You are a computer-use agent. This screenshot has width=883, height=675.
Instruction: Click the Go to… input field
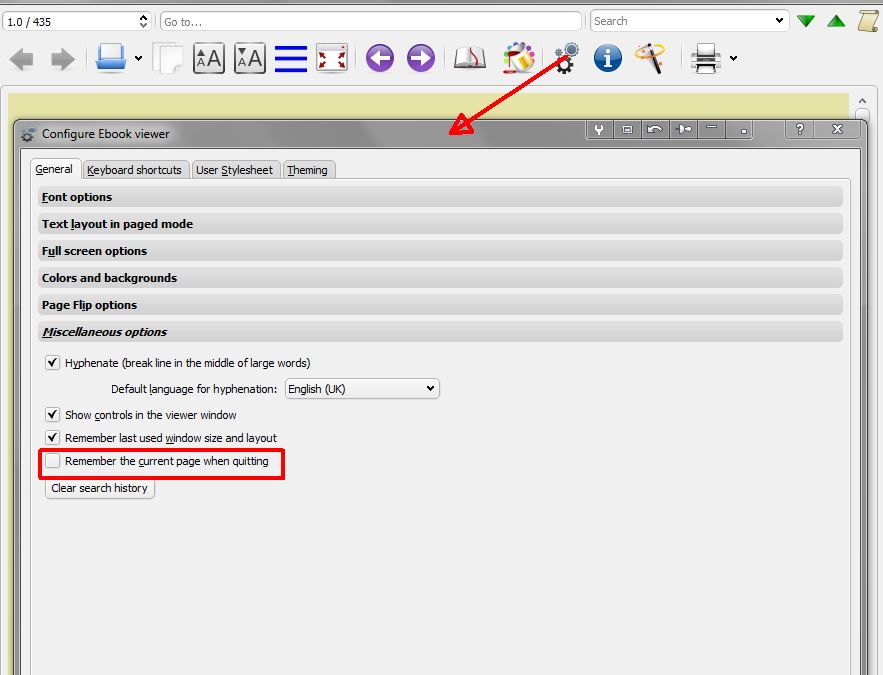371,21
